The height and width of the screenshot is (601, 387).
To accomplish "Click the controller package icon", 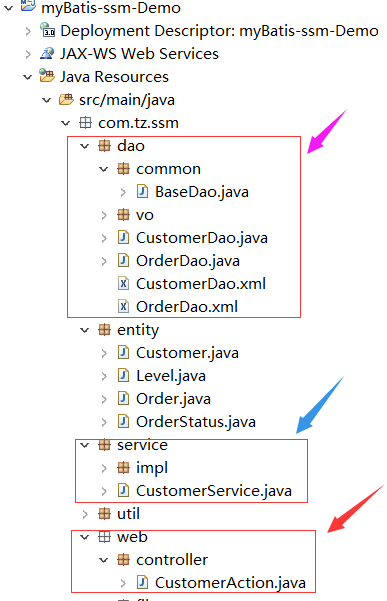I will 123,560.
